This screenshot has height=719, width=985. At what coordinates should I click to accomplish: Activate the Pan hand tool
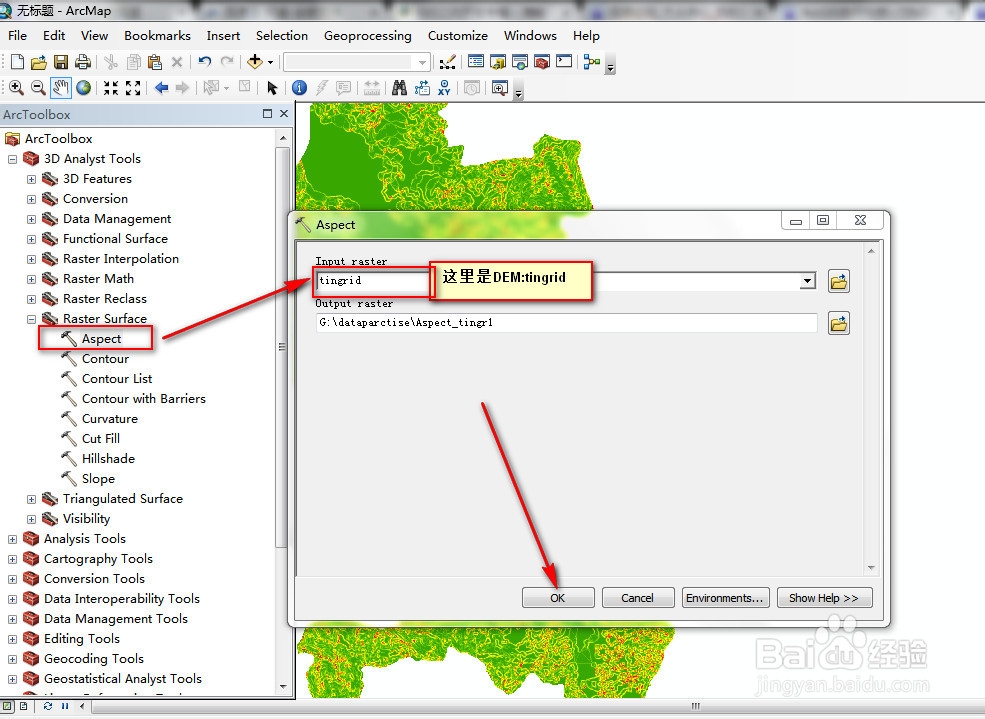point(61,88)
